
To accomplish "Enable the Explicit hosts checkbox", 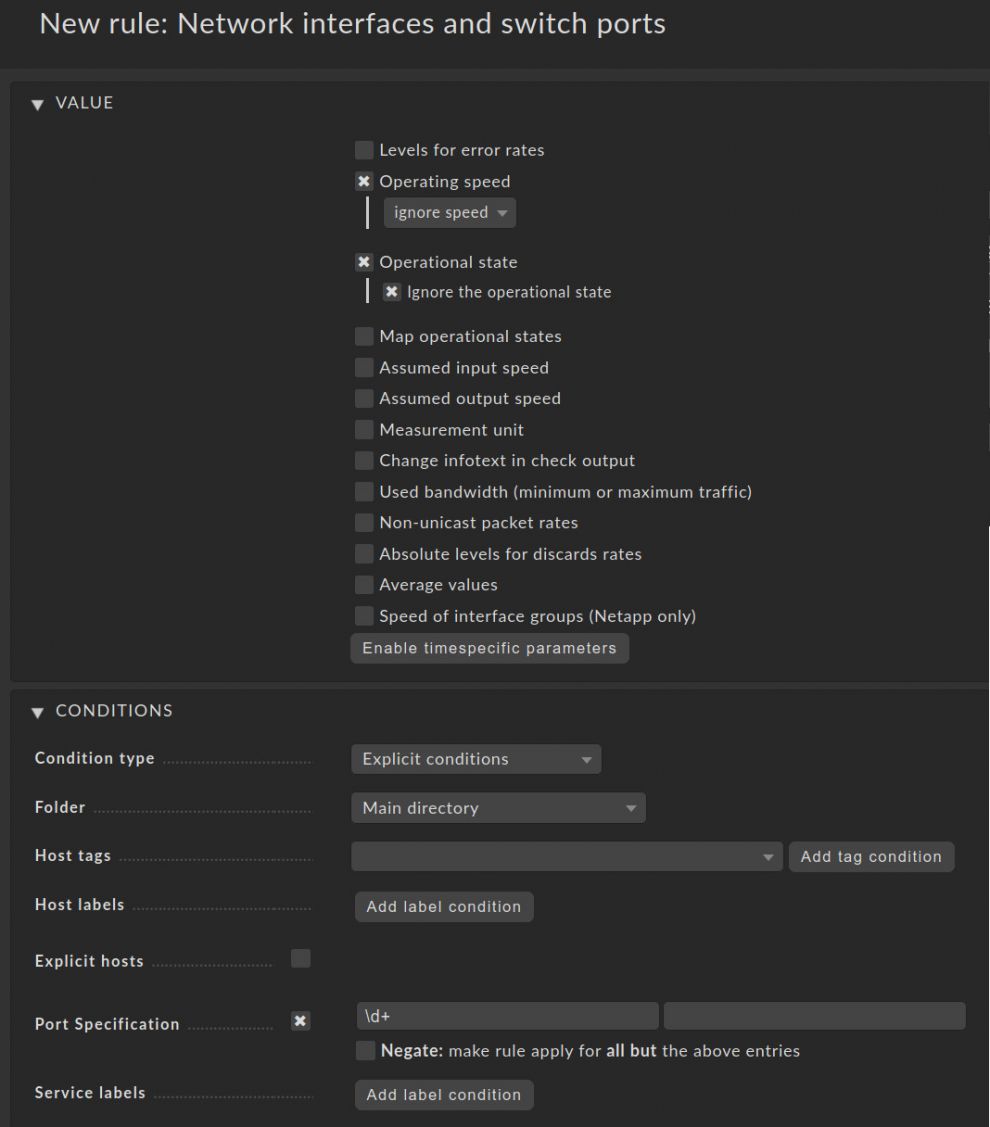I will pos(301,958).
